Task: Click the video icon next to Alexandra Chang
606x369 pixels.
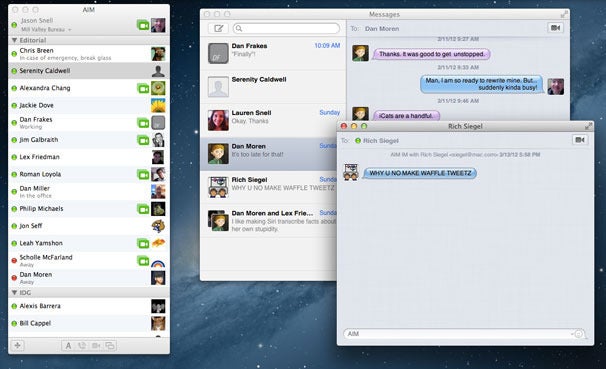Action: point(143,88)
